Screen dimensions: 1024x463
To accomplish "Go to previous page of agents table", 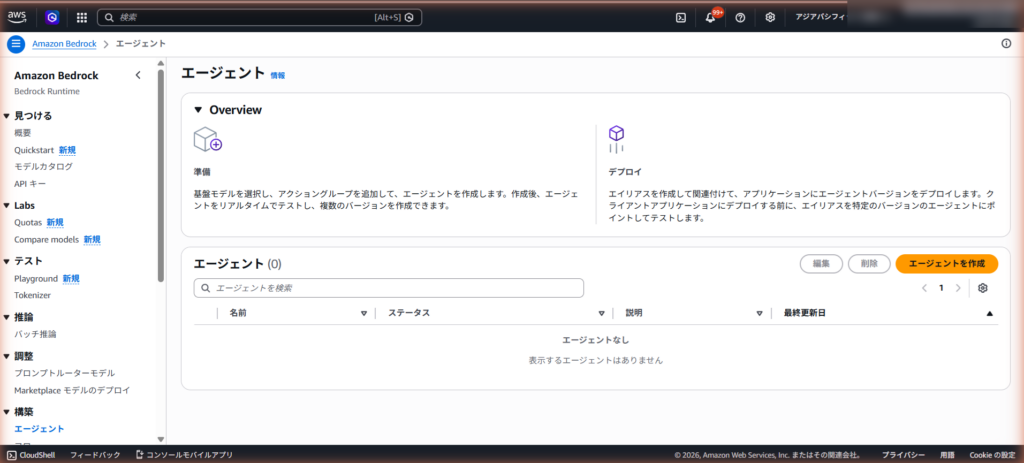I will click(x=924, y=288).
